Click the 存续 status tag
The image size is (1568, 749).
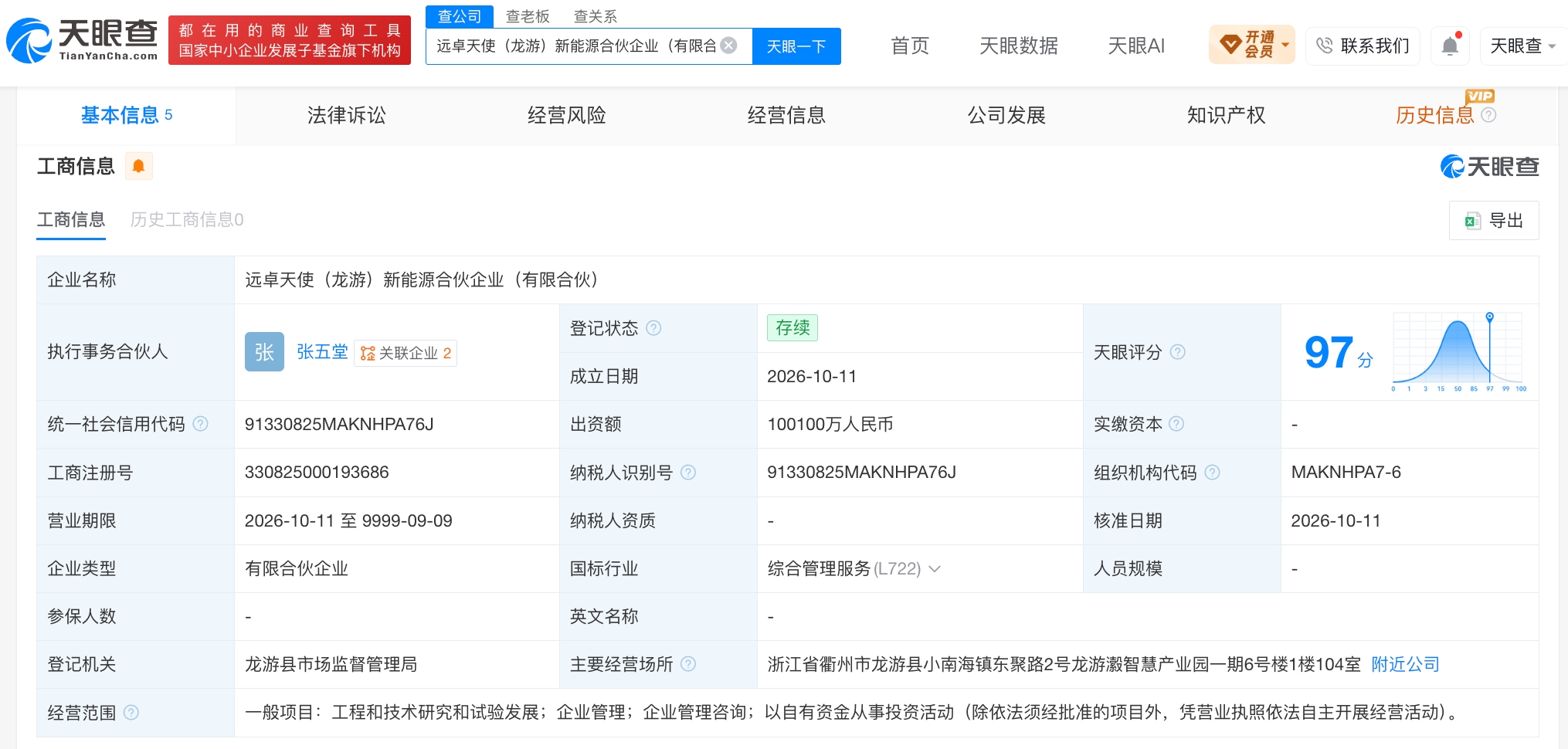(x=792, y=327)
